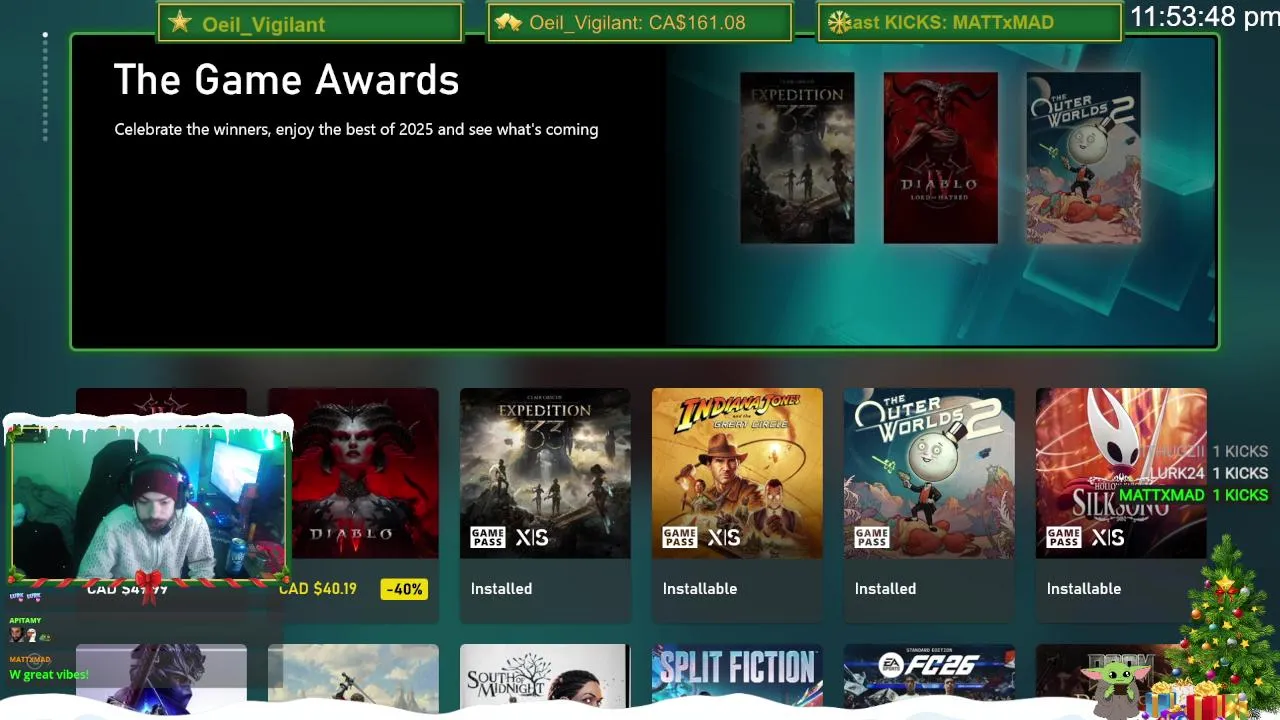Click the APITAMY chat username

click(25, 621)
